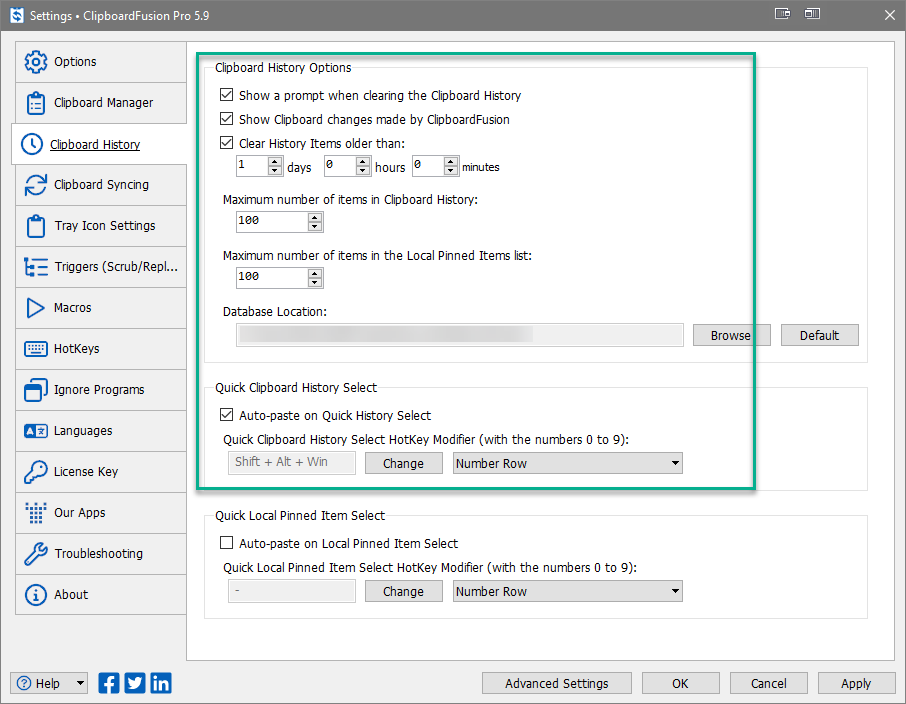
Task: Click the ClipboardFusion title bar app icon
Action: 17,16
